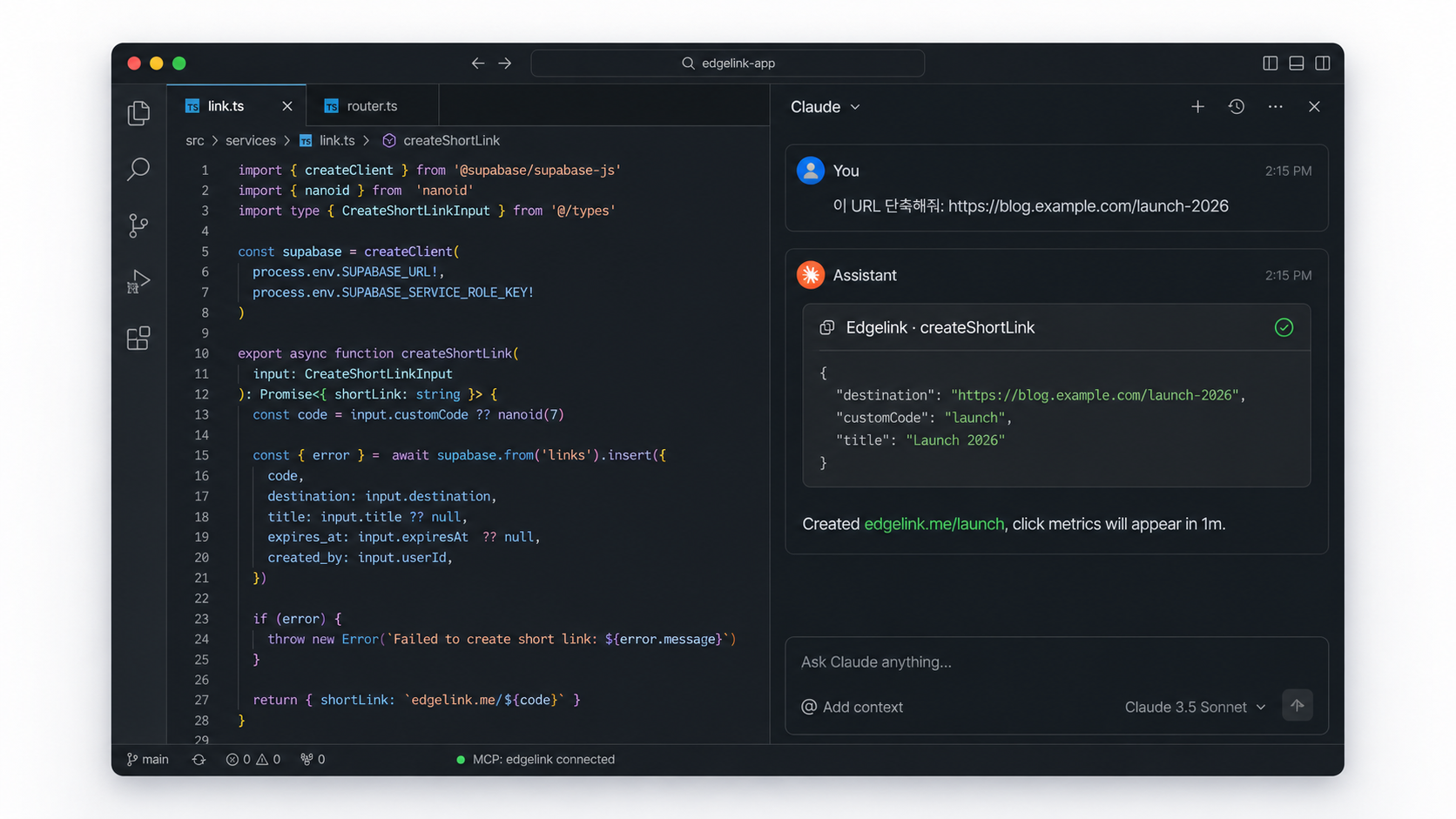Click the src breadcrumb
The image size is (1456, 819).
[195, 140]
